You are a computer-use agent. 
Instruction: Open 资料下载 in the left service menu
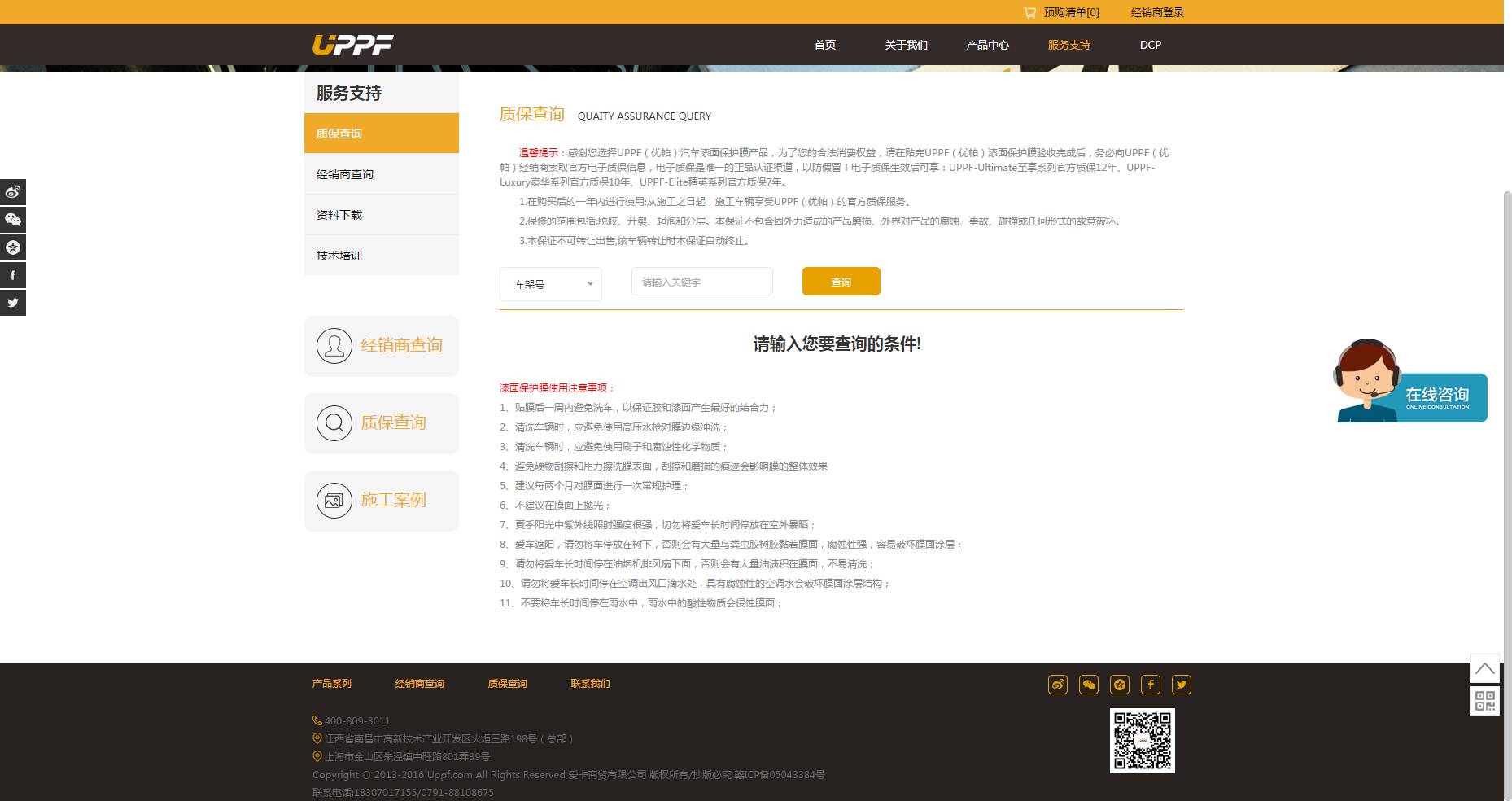click(382, 215)
